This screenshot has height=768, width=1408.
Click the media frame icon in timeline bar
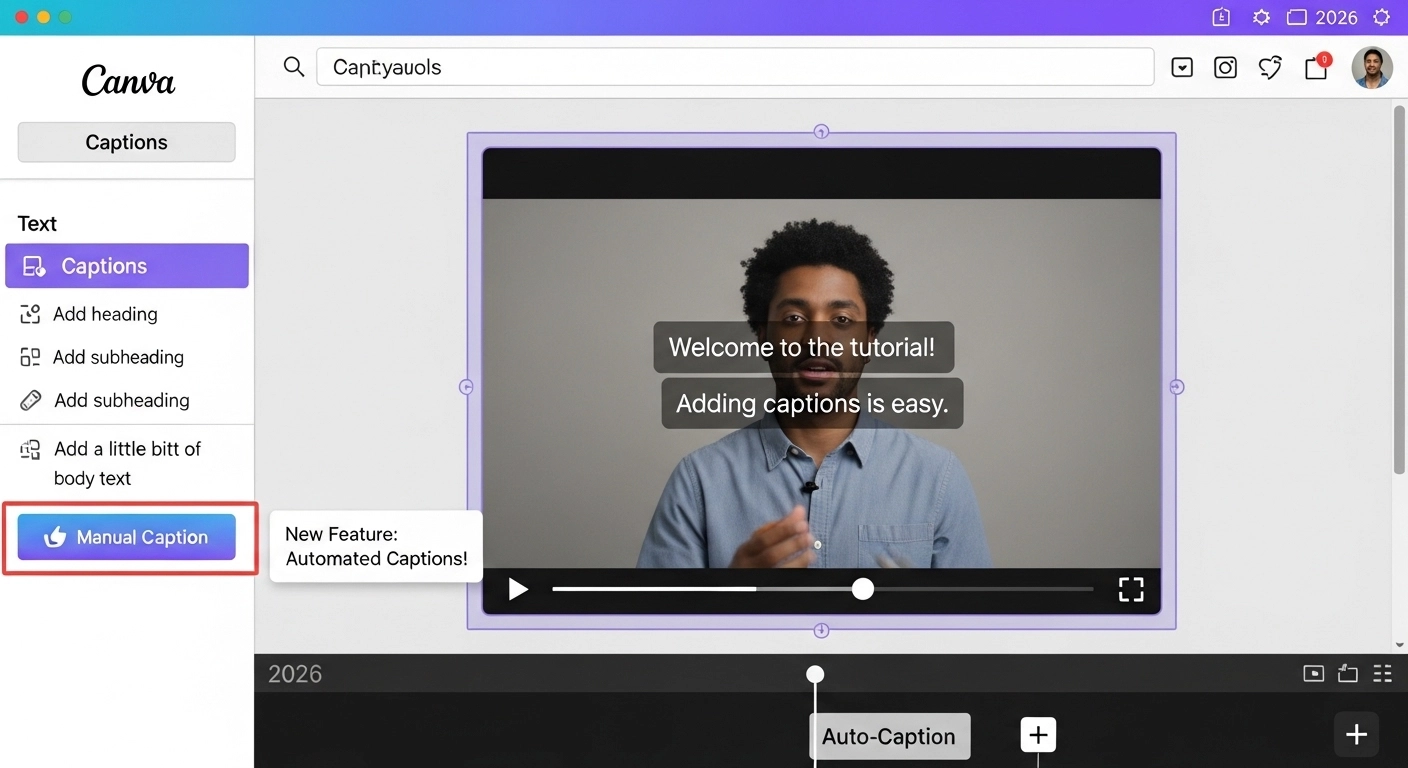click(1314, 674)
